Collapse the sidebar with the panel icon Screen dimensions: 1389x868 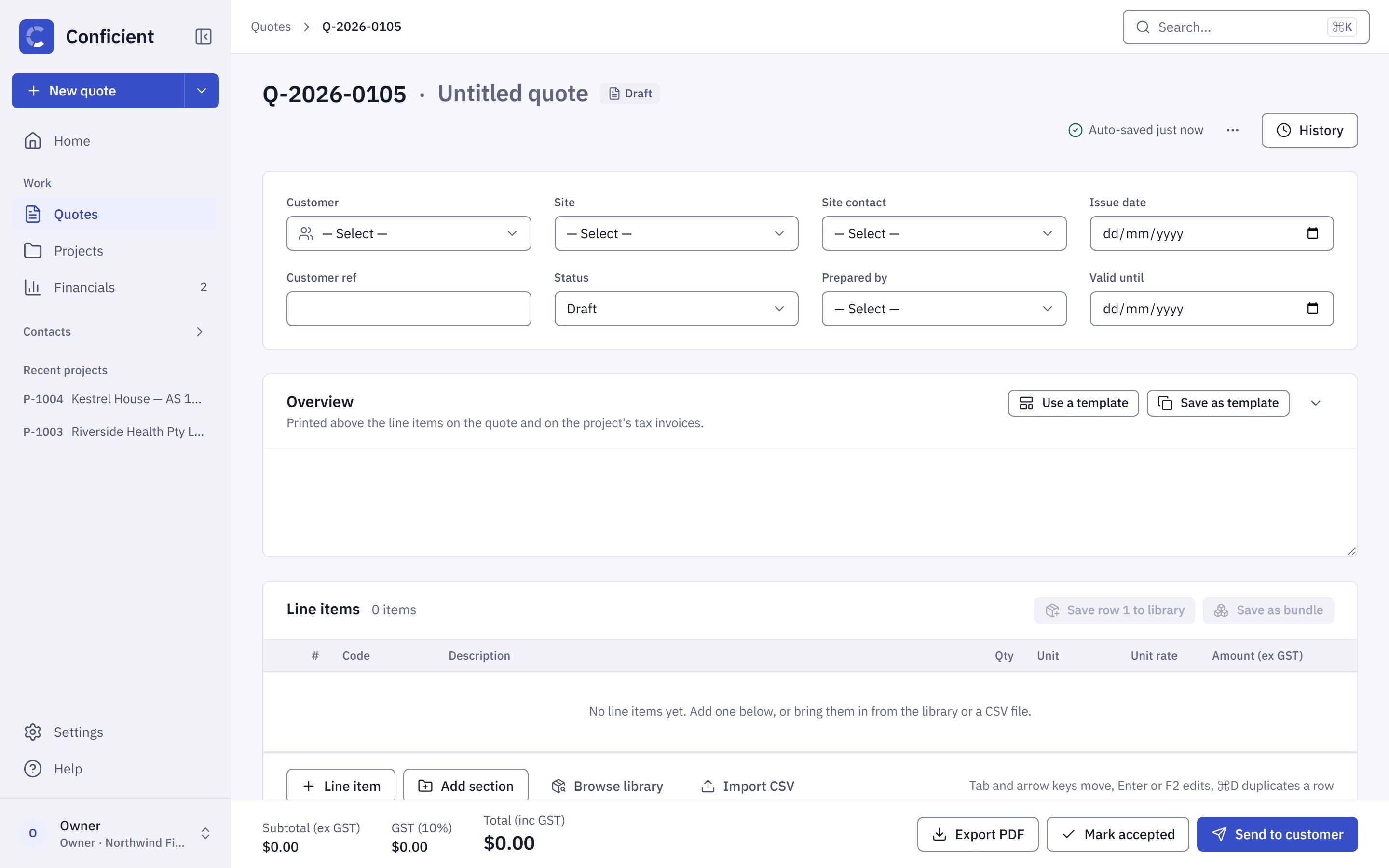(x=203, y=37)
